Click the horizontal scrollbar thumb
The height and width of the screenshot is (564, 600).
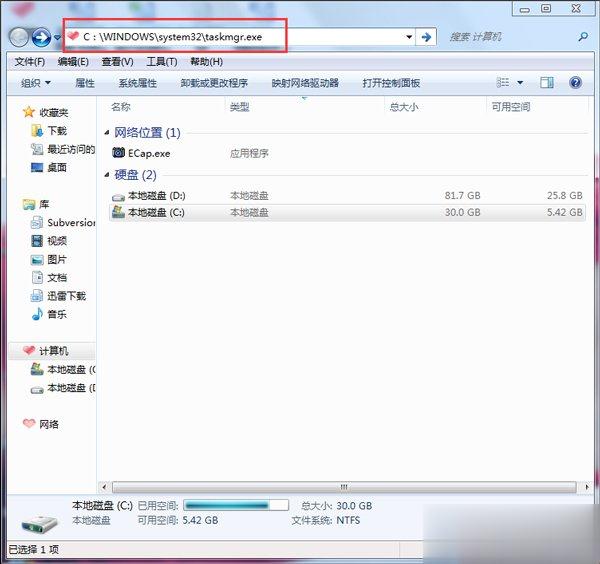(344, 487)
